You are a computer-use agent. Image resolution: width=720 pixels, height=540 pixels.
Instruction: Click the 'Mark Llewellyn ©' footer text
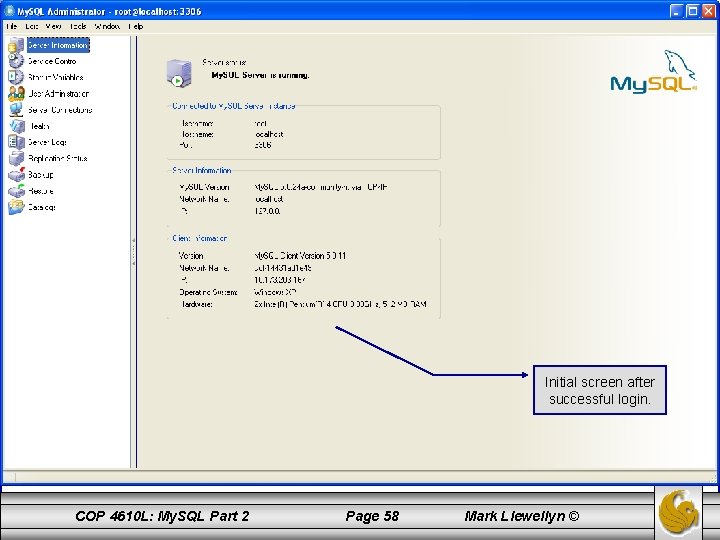click(522, 516)
